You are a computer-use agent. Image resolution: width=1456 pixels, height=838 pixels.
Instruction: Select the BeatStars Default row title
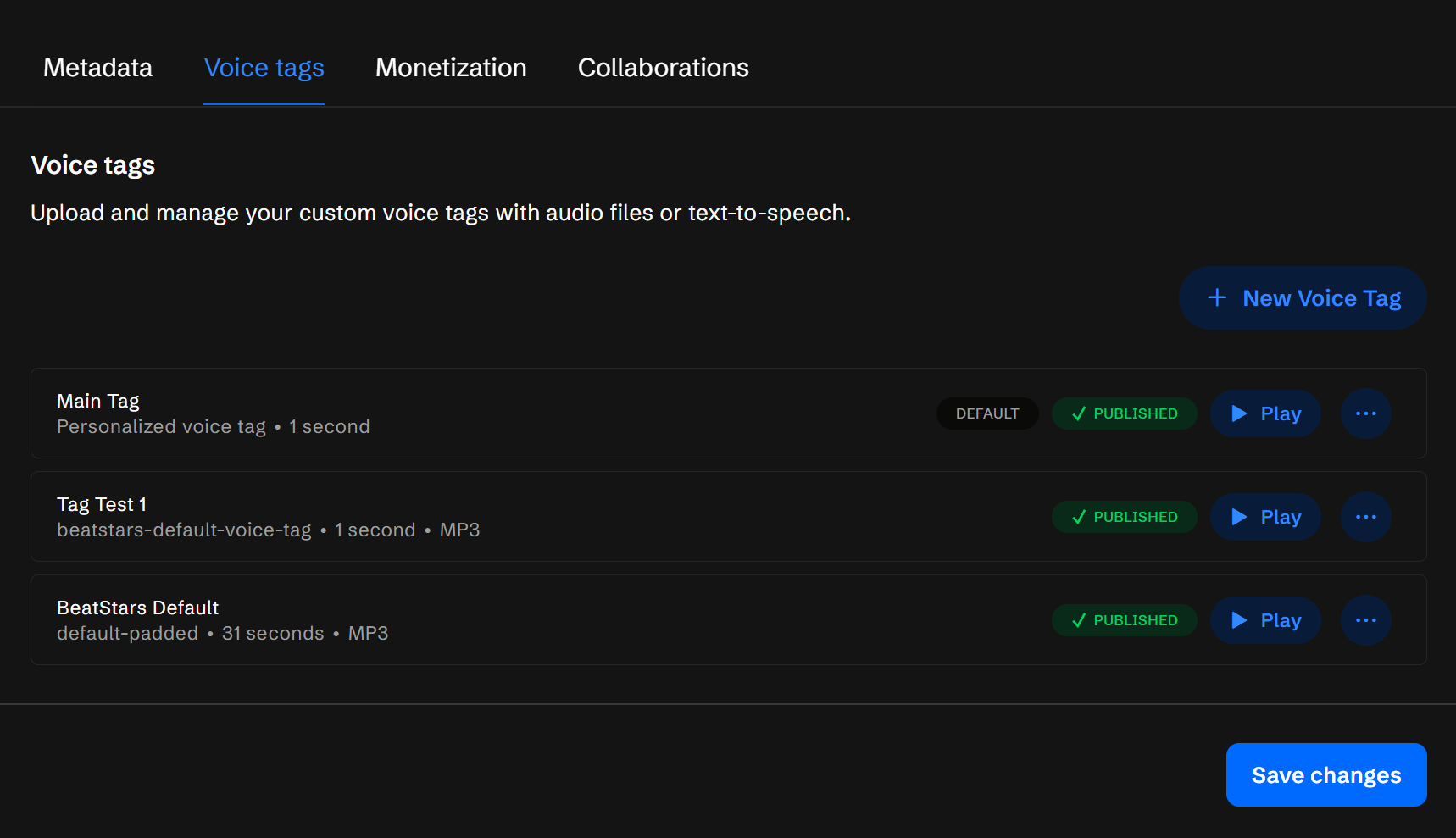137,608
